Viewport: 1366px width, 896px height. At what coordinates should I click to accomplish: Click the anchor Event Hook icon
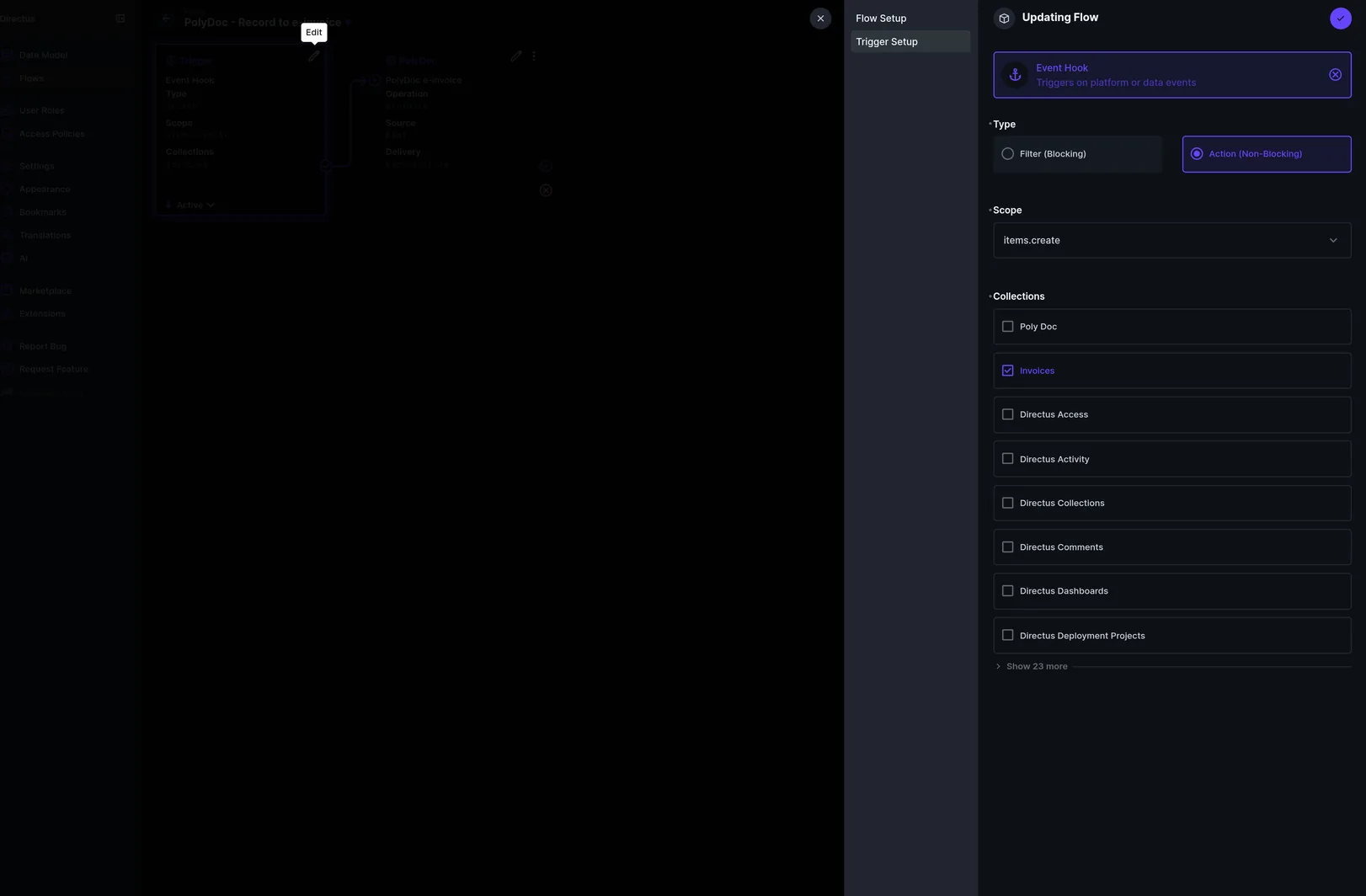1015,75
